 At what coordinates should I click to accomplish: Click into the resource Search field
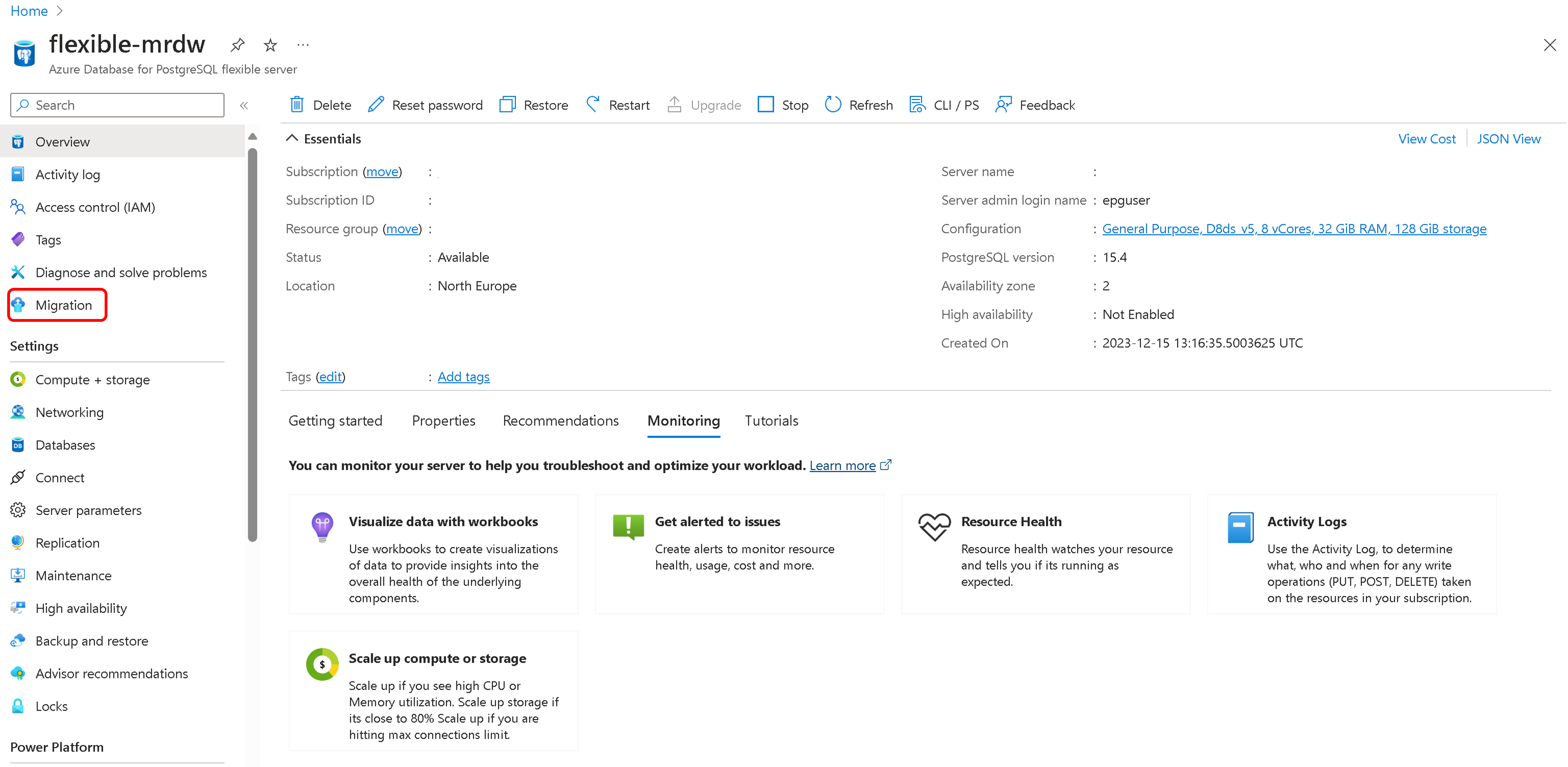(x=116, y=105)
